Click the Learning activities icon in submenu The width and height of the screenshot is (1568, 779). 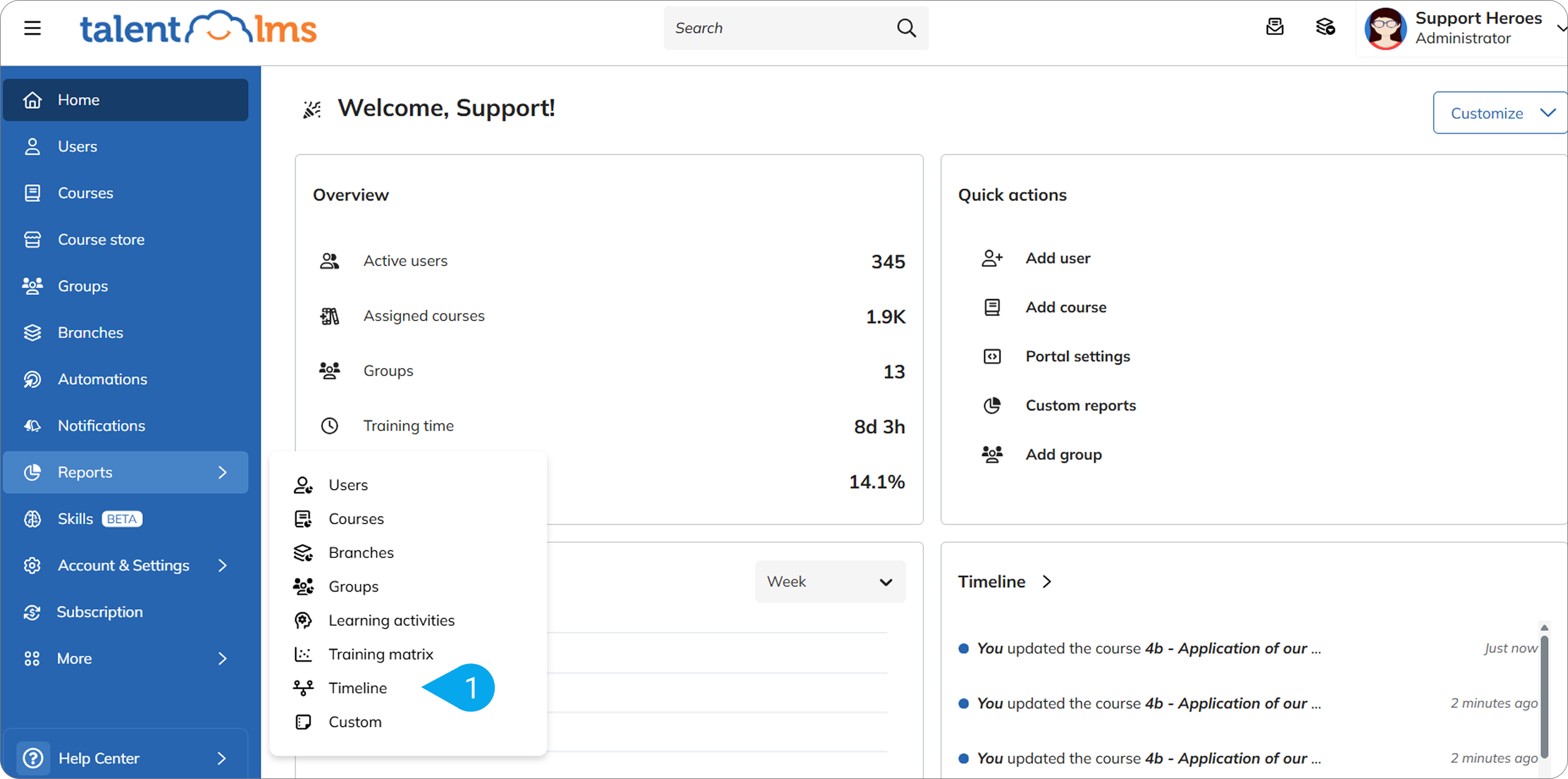[303, 620]
